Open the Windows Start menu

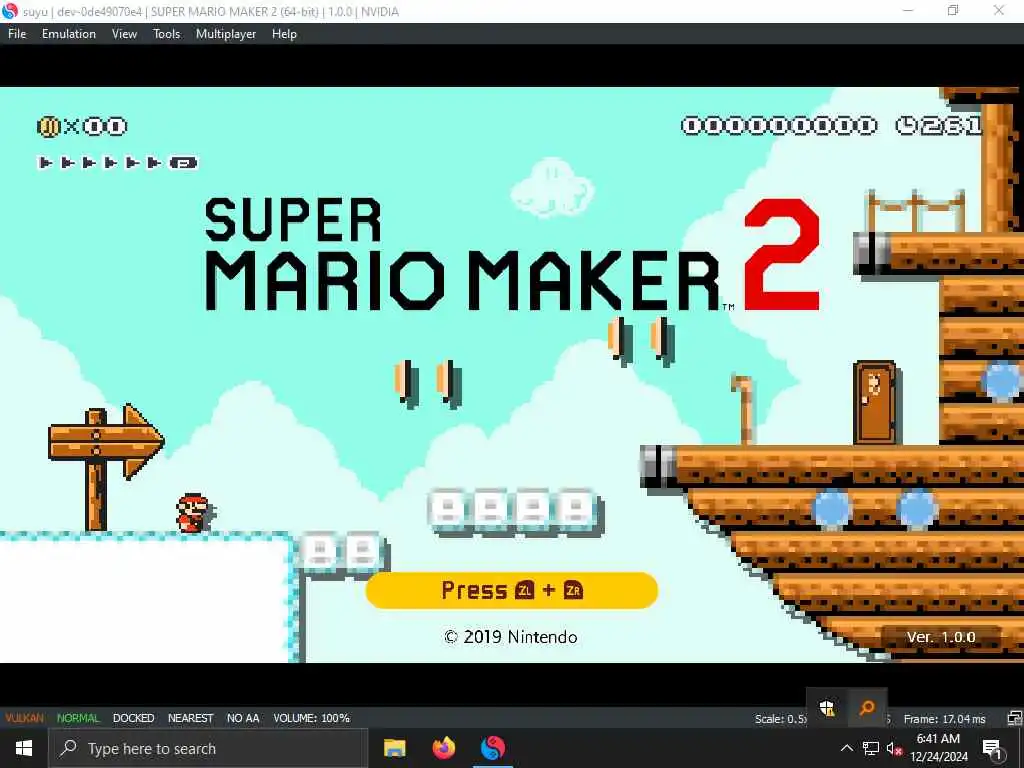click(x=24, y=748)
